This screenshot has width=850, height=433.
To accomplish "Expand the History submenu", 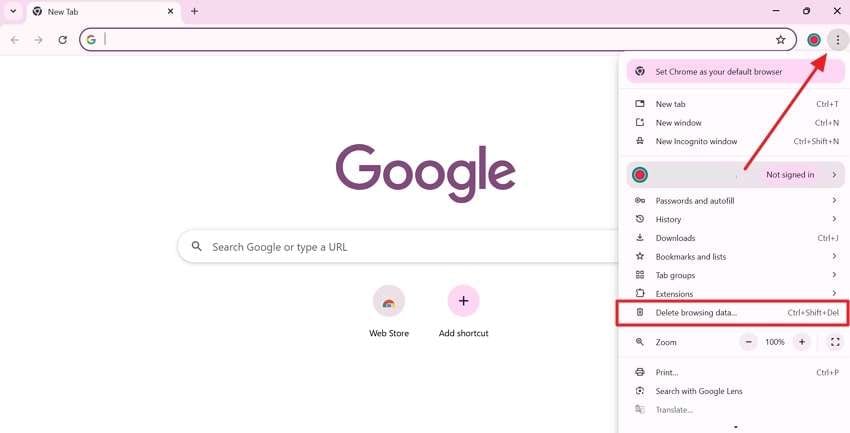I will 736,219.
